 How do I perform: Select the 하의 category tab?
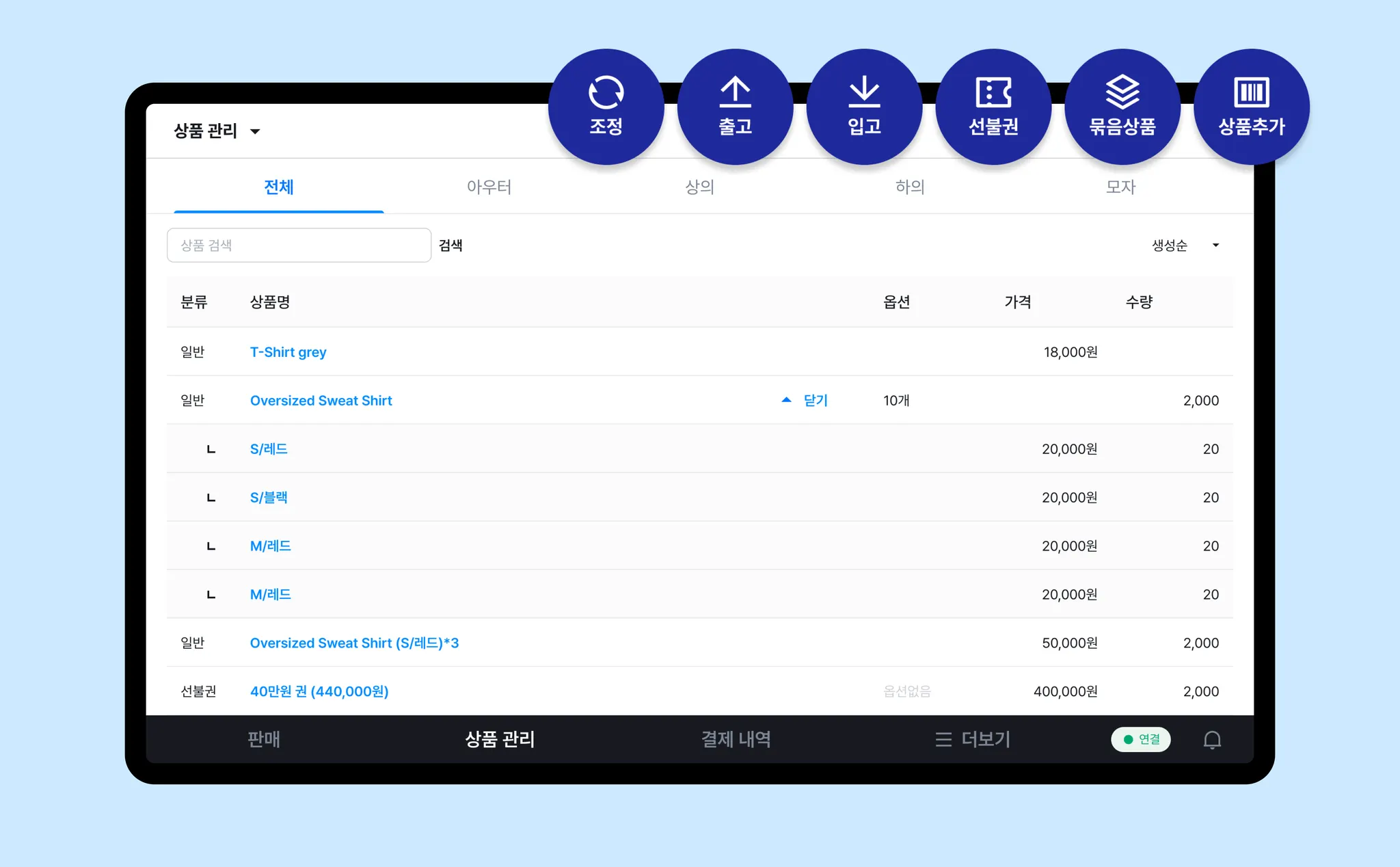(x=910, y=187)
